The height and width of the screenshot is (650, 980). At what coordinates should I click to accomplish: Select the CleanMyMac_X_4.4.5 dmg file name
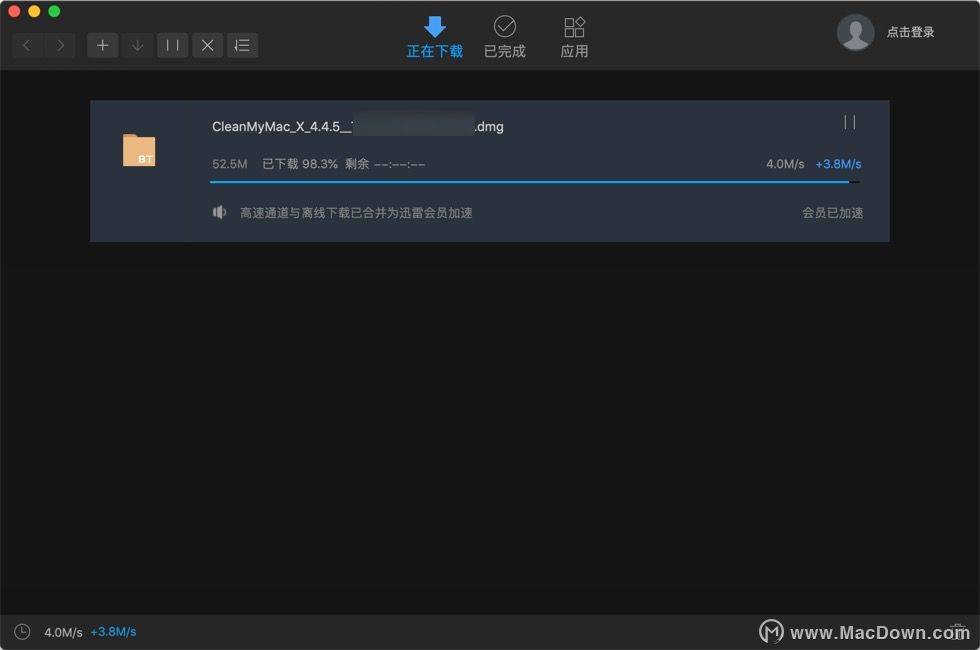[358, 126]
